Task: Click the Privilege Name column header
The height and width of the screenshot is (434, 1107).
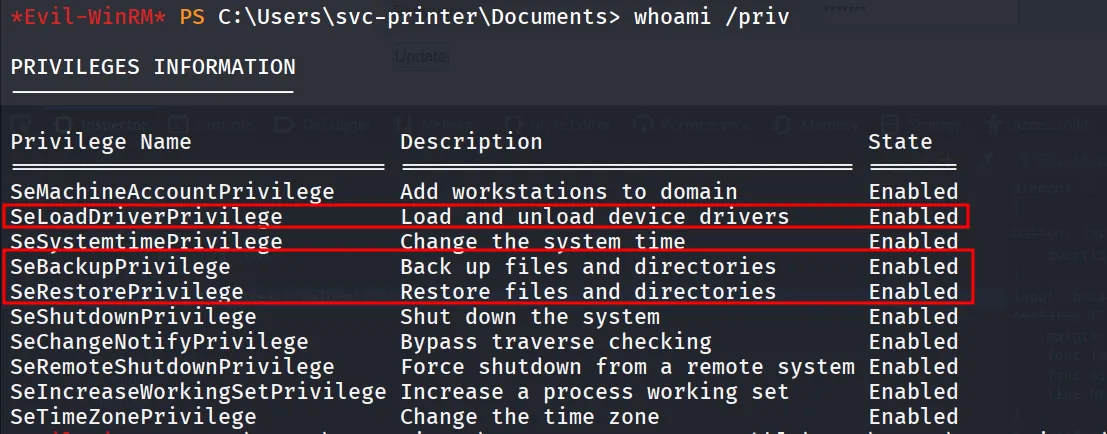Action: point(101,142)
